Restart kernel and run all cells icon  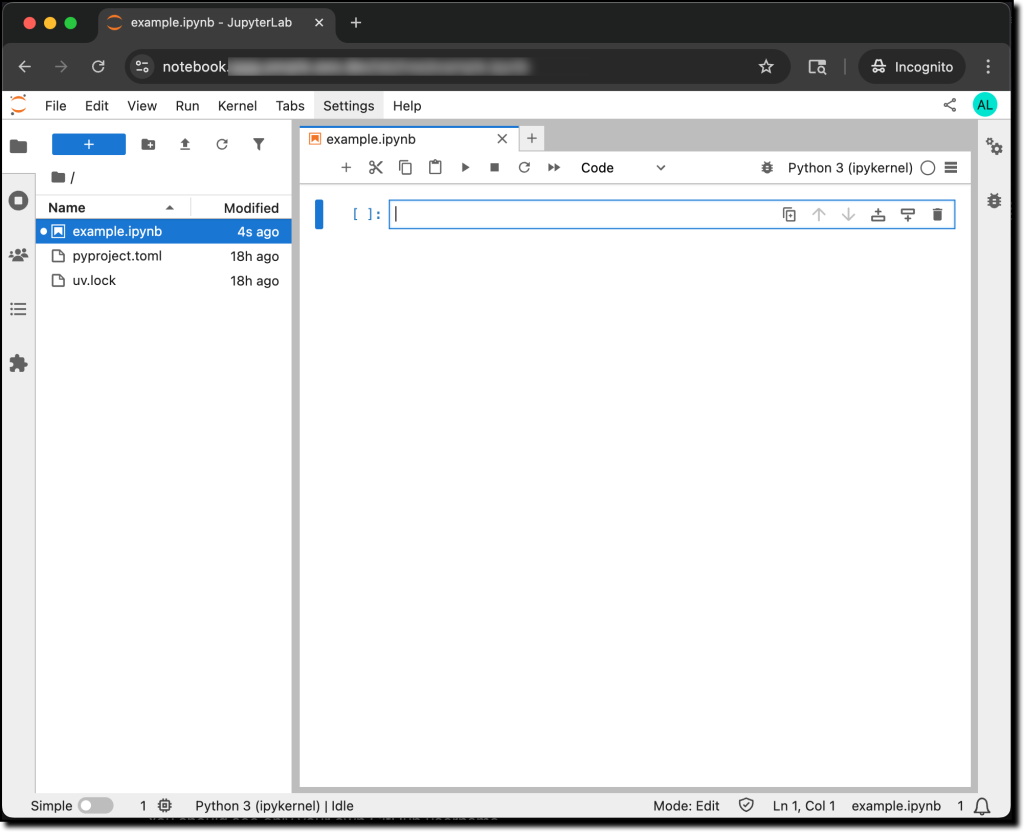coord(554,168)
